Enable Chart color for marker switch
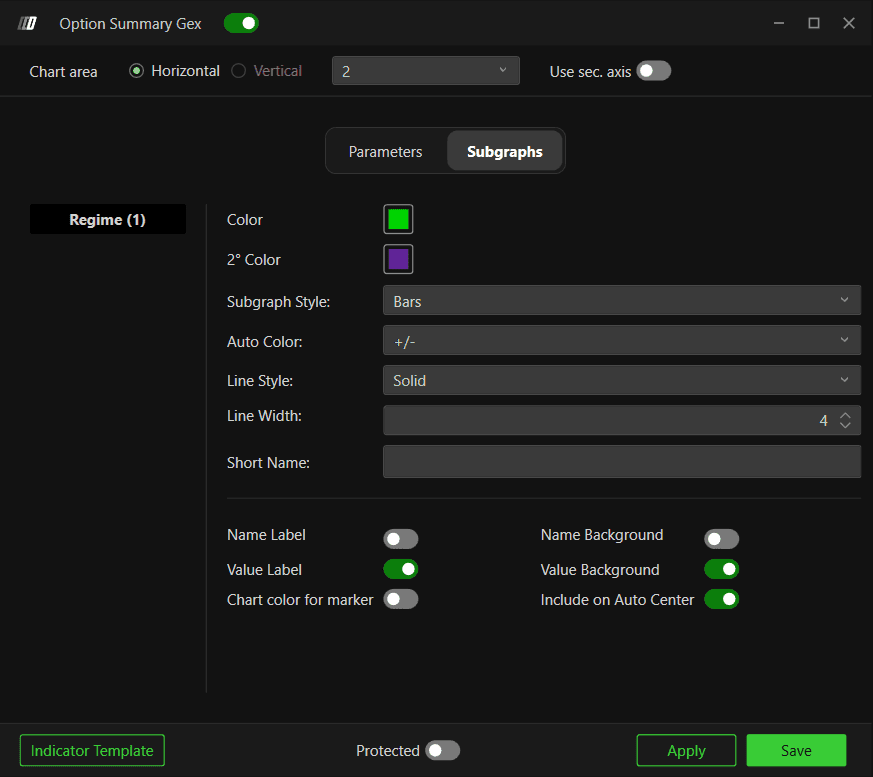This screenshot has width=873, height=777. tap(401, 599)
